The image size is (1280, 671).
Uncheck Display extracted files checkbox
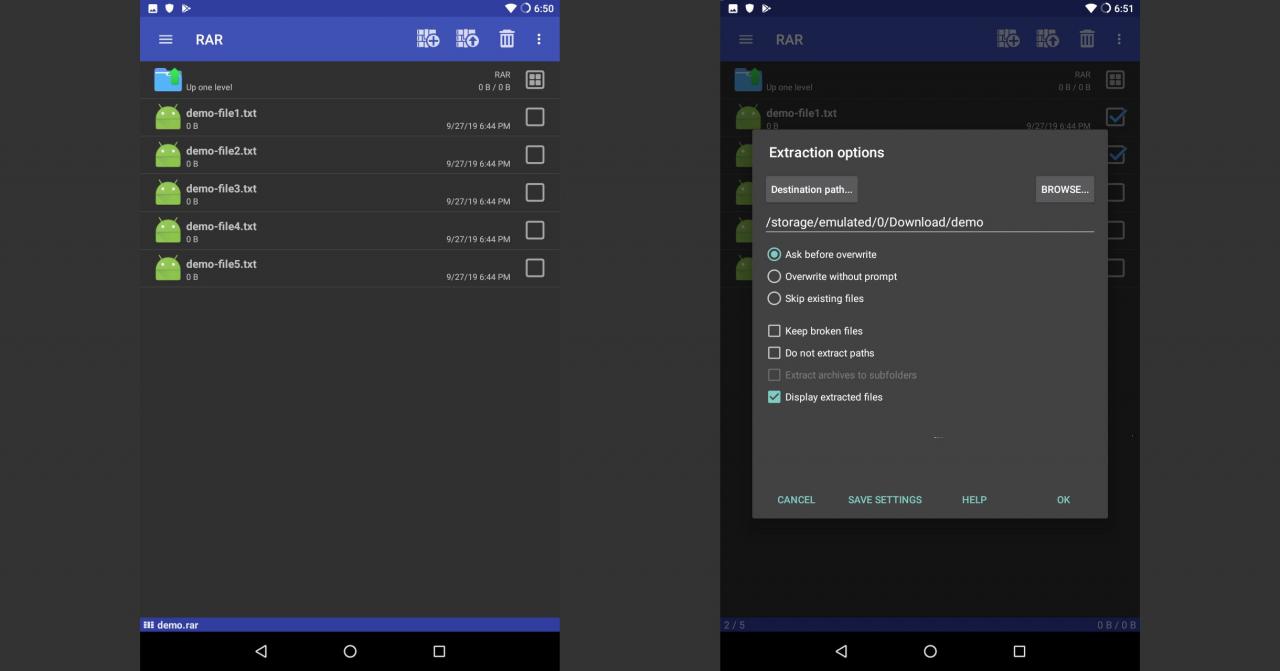click(774, 397)
